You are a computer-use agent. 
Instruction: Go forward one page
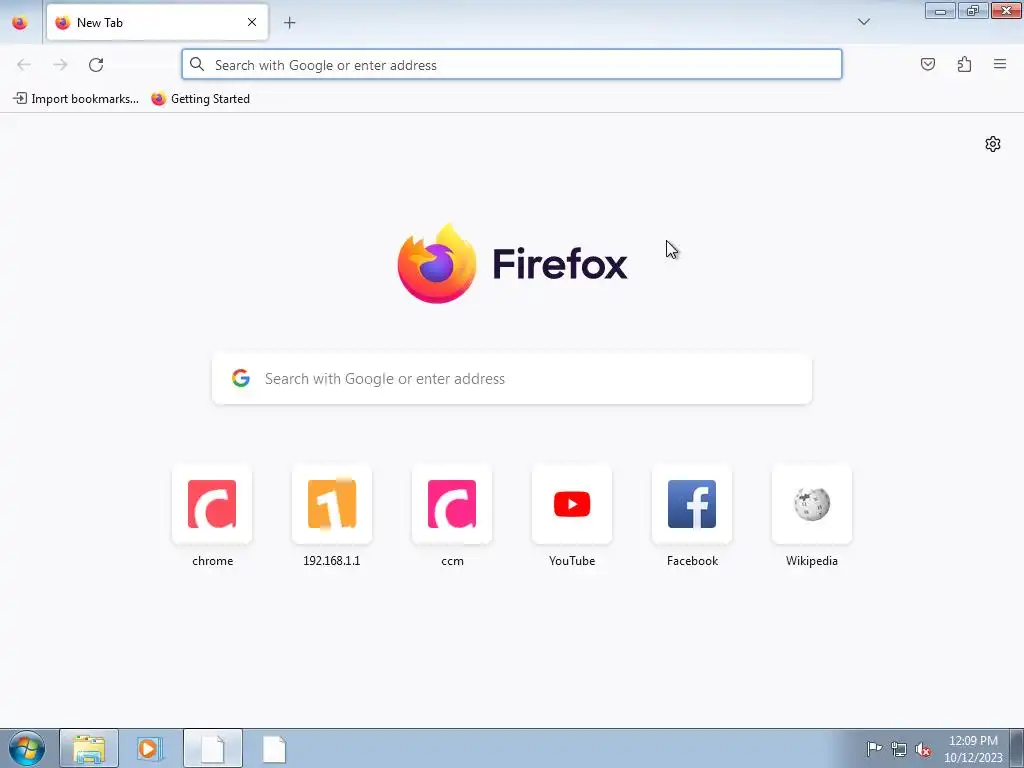pyautogui.click(x=60, y=65)
